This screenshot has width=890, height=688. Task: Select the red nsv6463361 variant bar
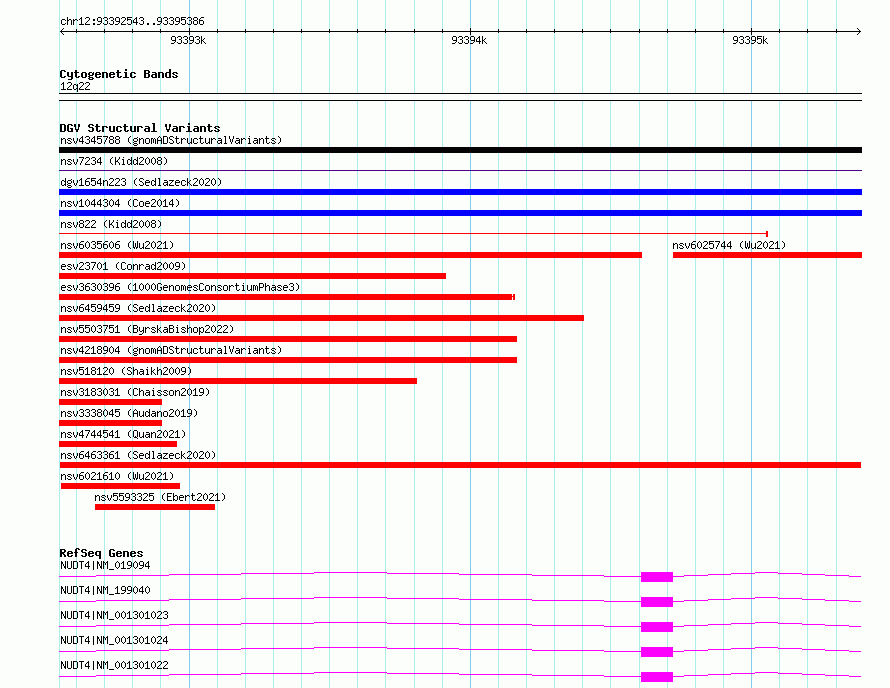[460, 465]
